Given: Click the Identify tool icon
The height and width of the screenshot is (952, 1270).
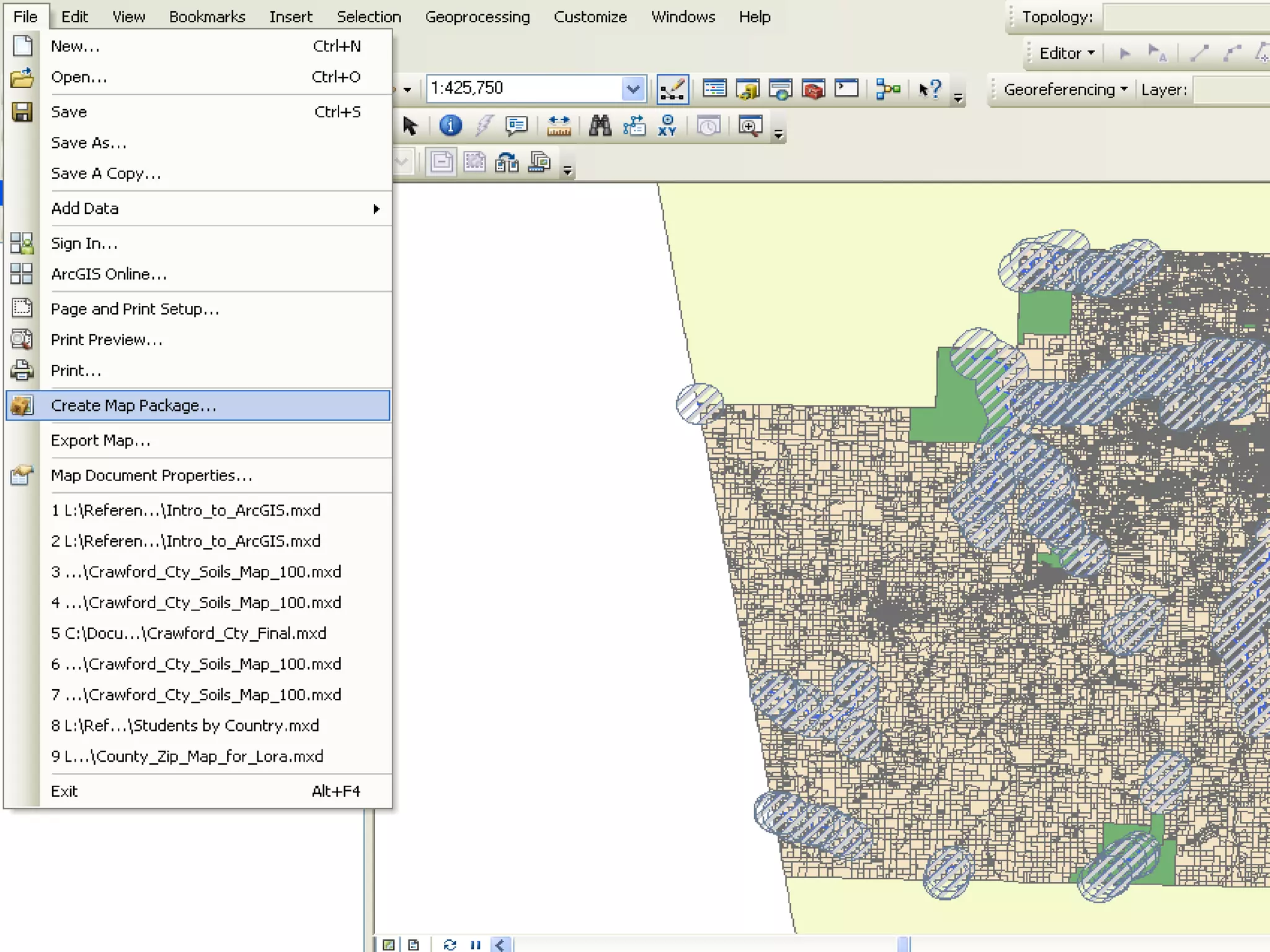Looking at the screenshot, I should (450, 126).
